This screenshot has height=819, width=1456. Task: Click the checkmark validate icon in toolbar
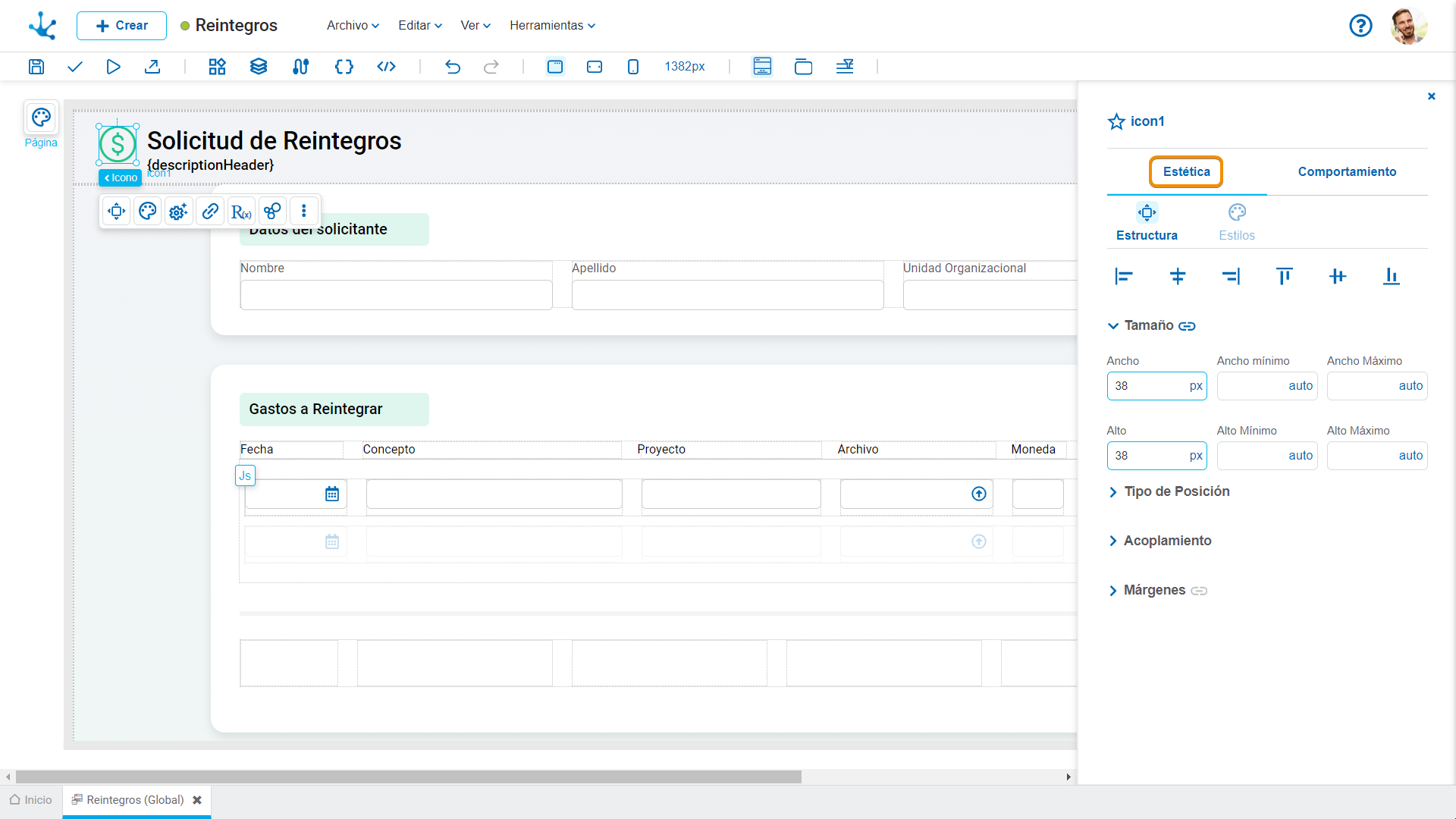[x=74, y=67]
